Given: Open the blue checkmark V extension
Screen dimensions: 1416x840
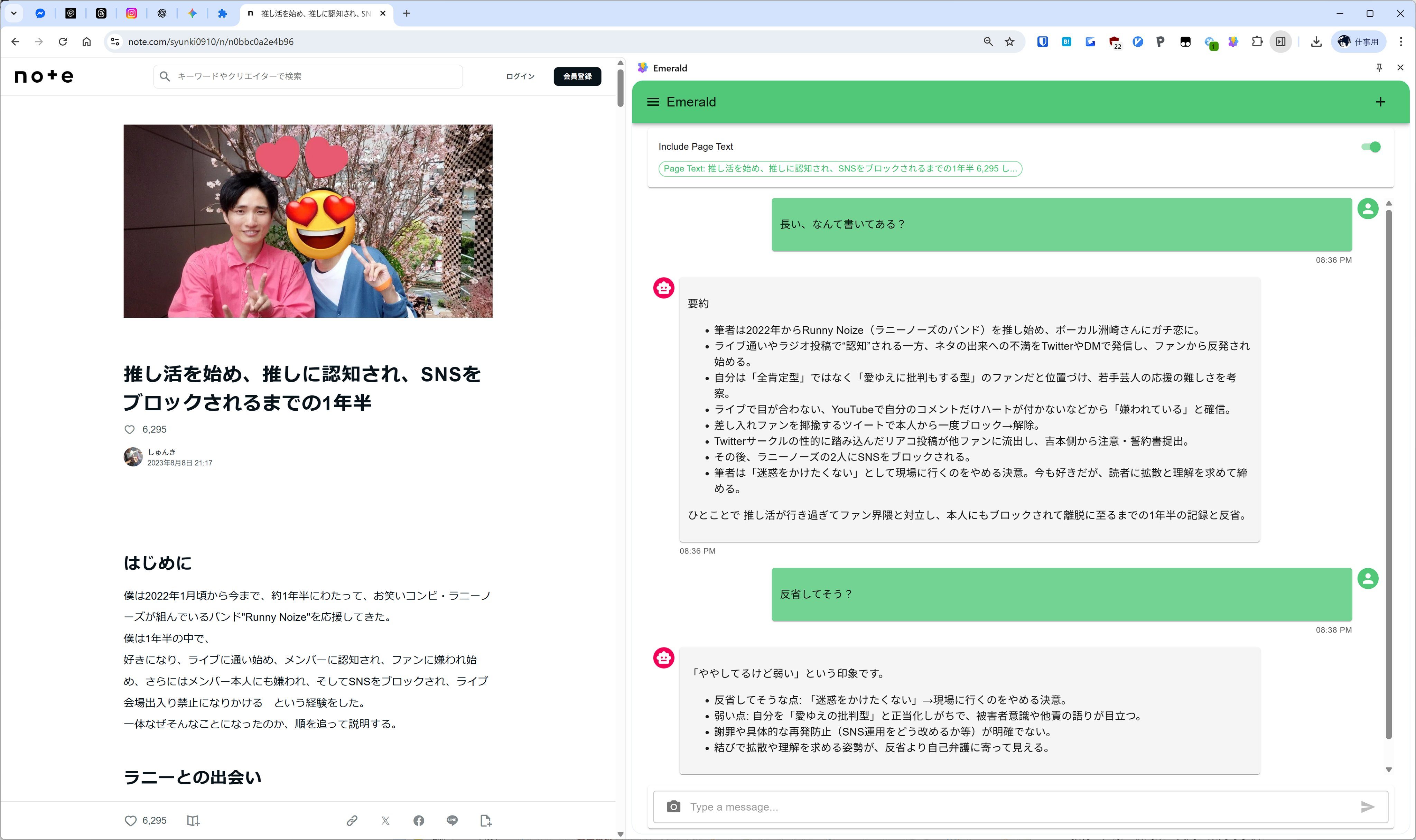Looking at the screenshot, I should coord(1138,41).
